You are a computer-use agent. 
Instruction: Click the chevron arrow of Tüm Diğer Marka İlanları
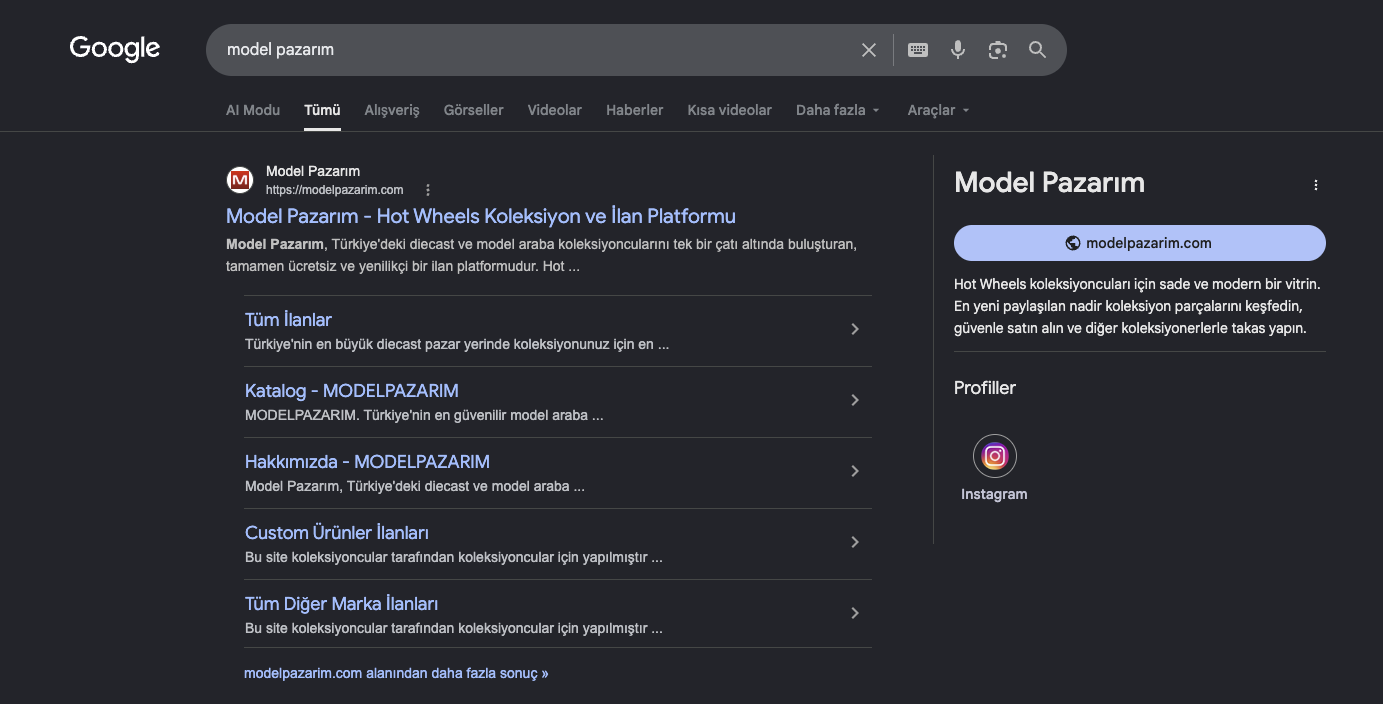tap(855, 613)
